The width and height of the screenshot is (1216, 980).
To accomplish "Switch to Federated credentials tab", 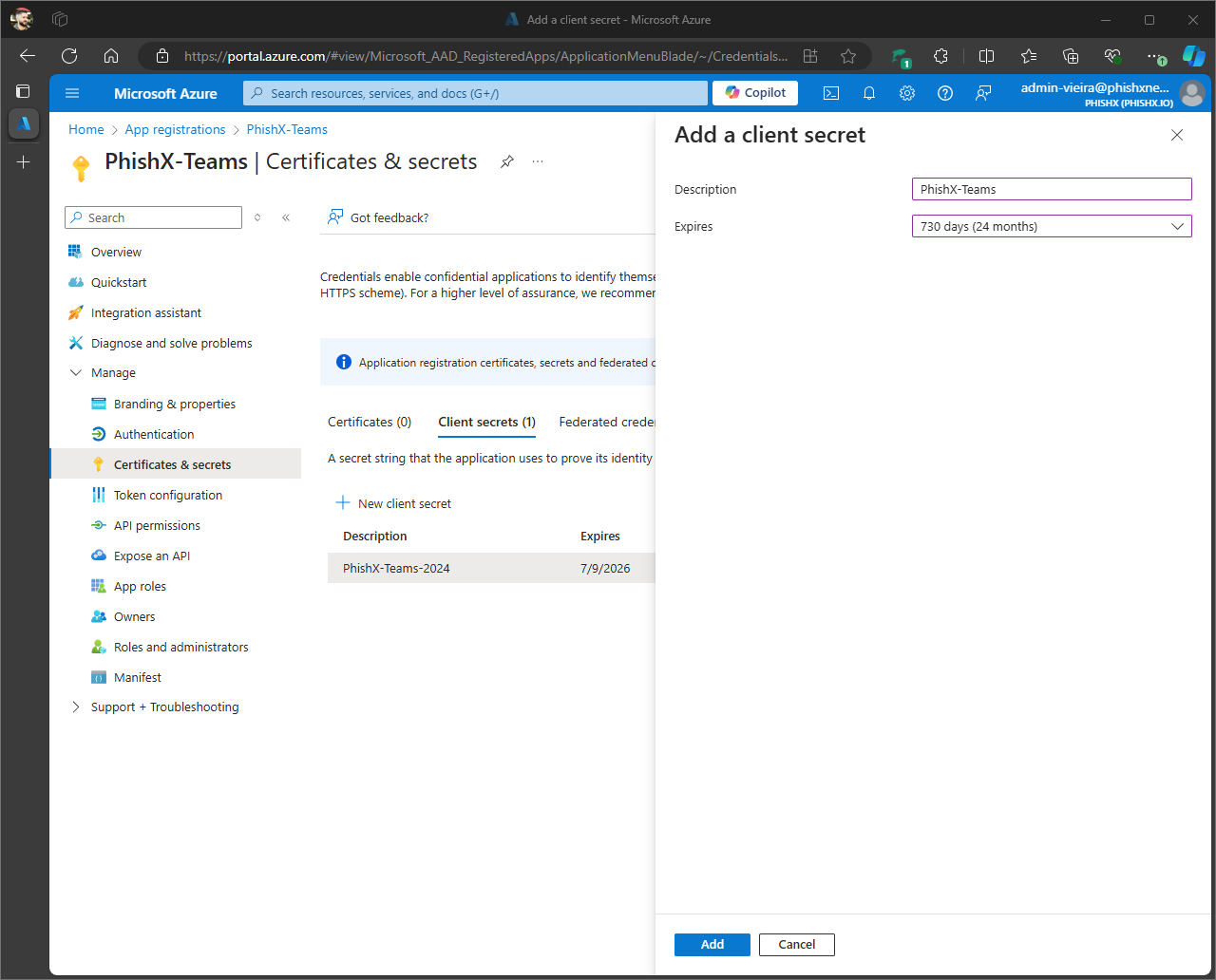I will [x=607, y=422].
